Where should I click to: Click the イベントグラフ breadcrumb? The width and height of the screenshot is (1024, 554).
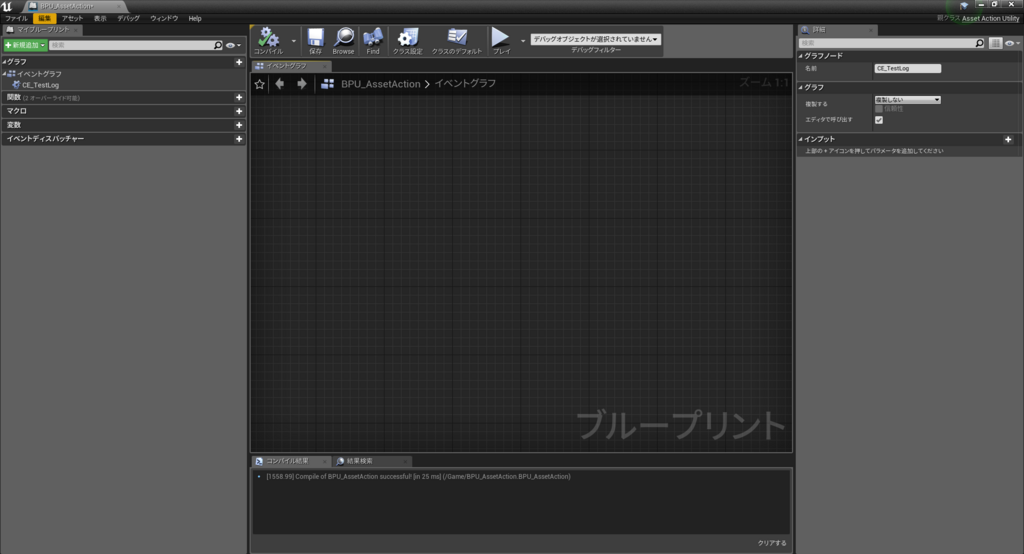coord(465,84)
